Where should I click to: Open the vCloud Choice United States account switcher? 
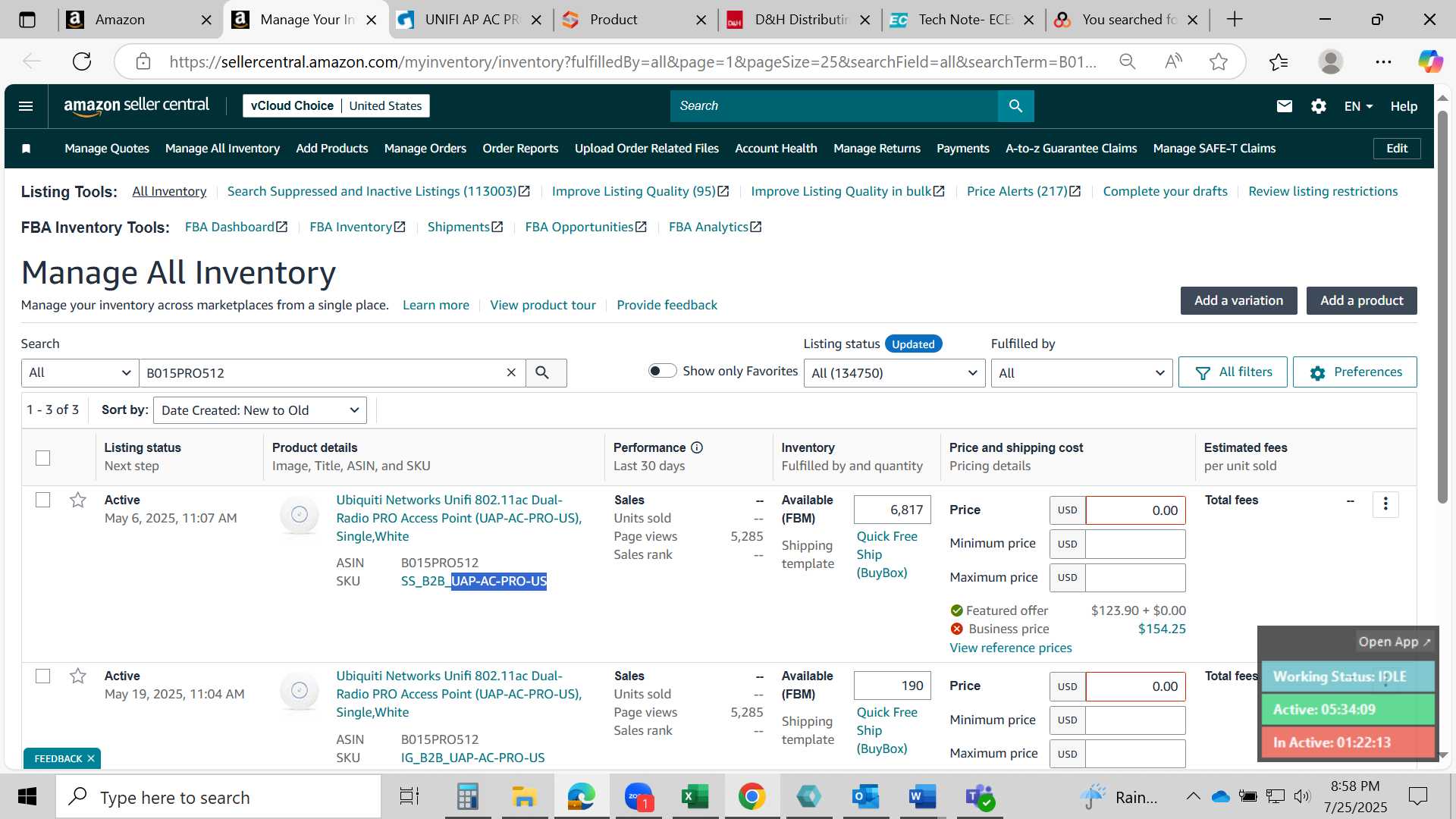[336, 106]
